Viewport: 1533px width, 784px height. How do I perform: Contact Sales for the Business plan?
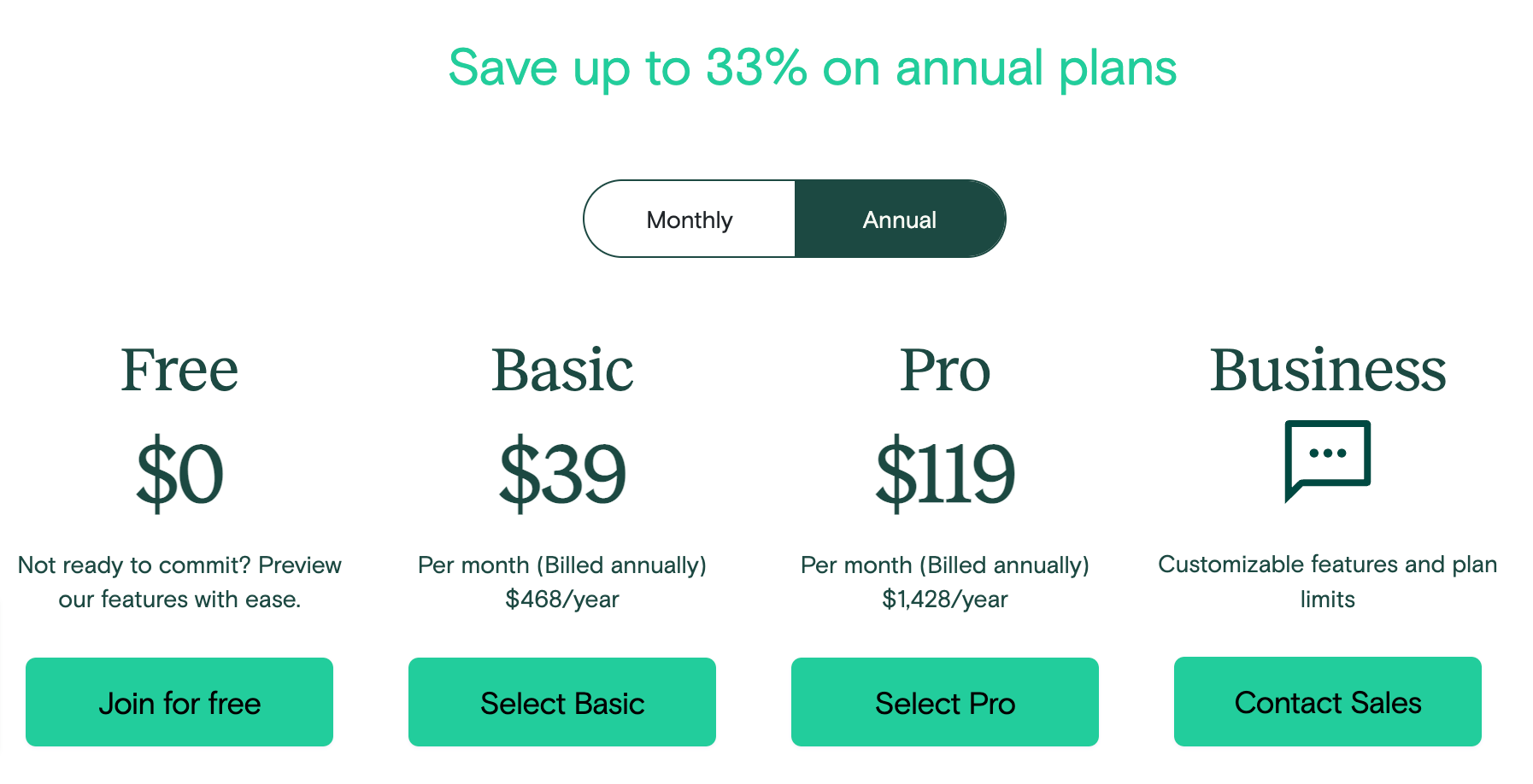point(1327,702)
